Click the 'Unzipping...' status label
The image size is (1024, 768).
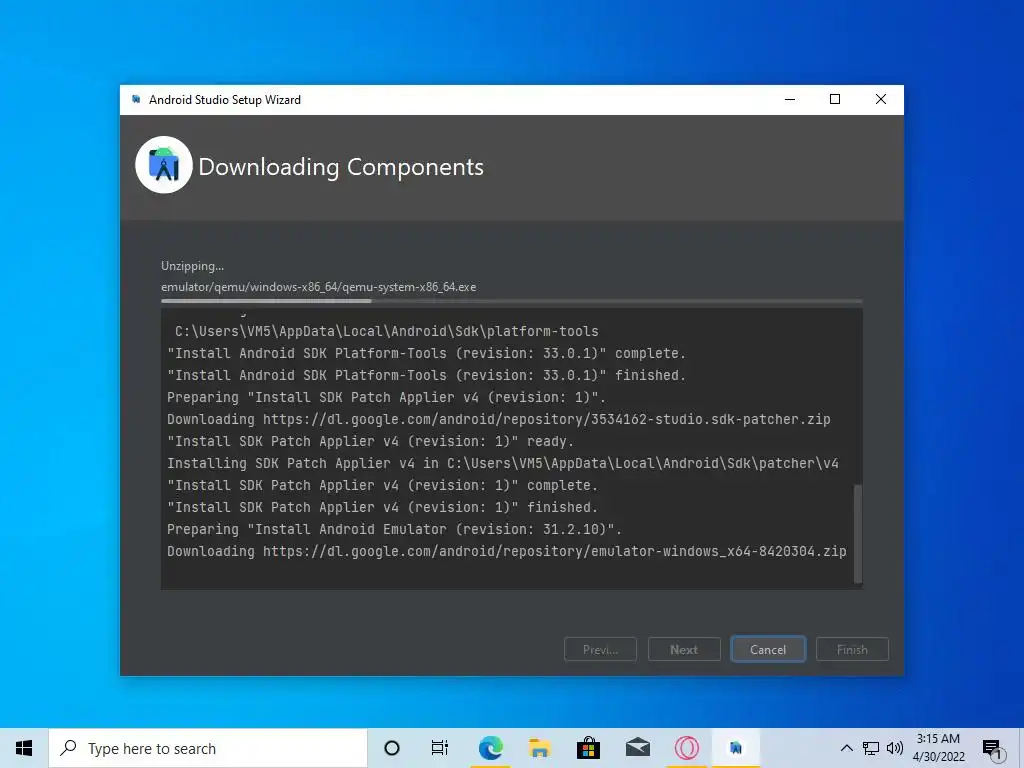tap(193, 266)
